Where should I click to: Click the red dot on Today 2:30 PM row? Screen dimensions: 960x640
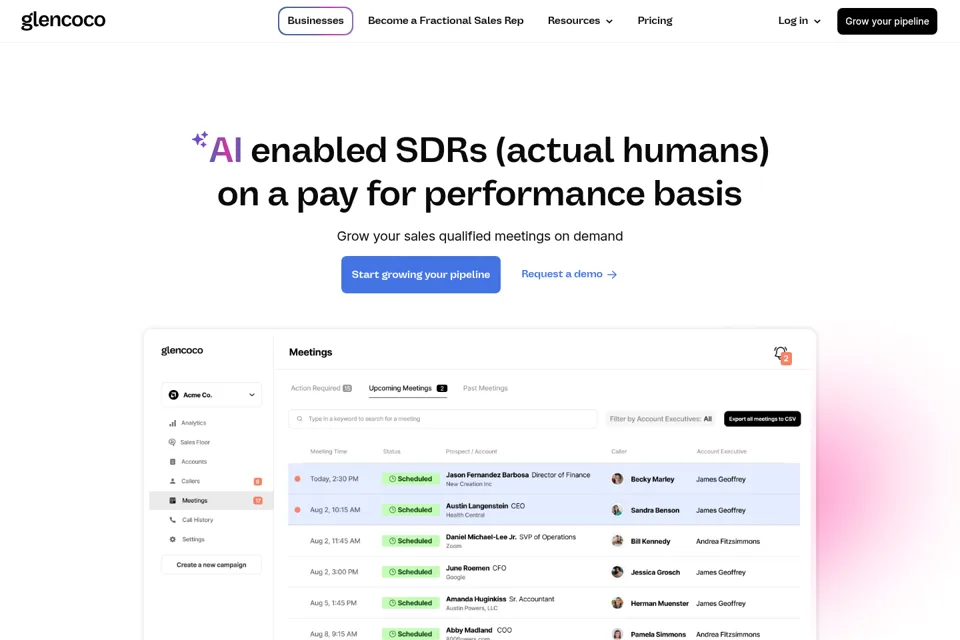tap(298, 479)
